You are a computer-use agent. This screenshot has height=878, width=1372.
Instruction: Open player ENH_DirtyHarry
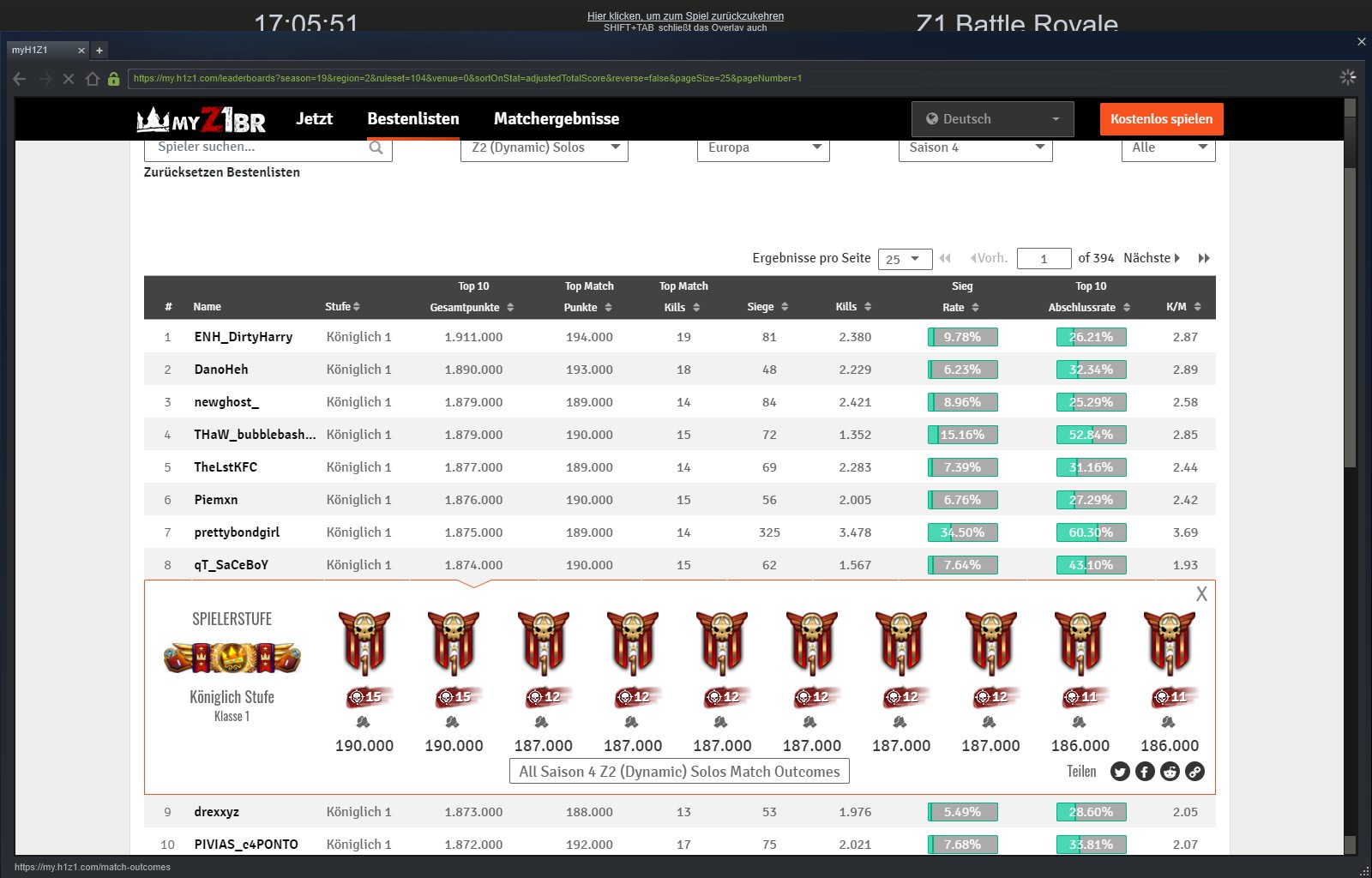(x=244, y=337)
